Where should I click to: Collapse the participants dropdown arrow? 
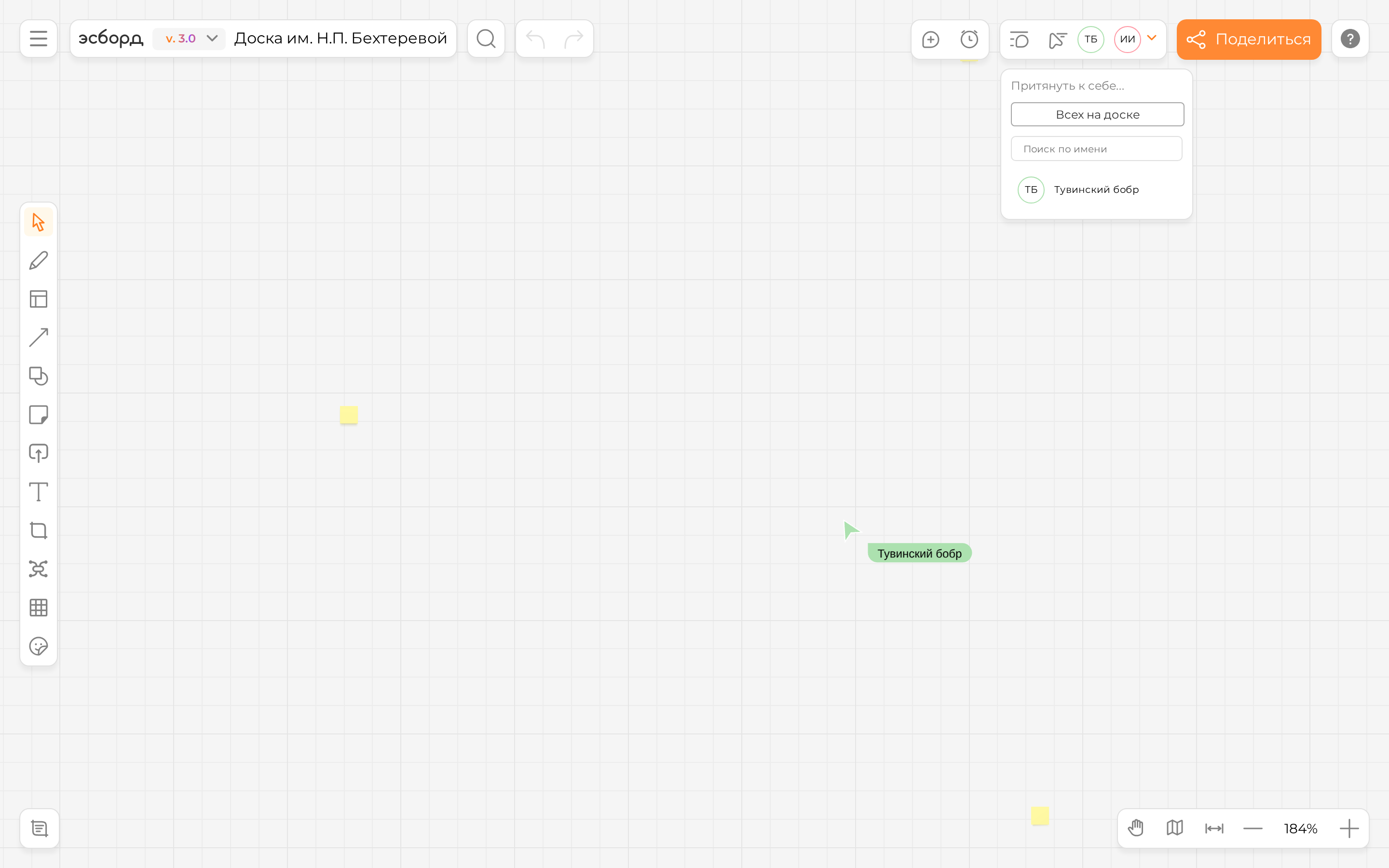point(1151,38)
